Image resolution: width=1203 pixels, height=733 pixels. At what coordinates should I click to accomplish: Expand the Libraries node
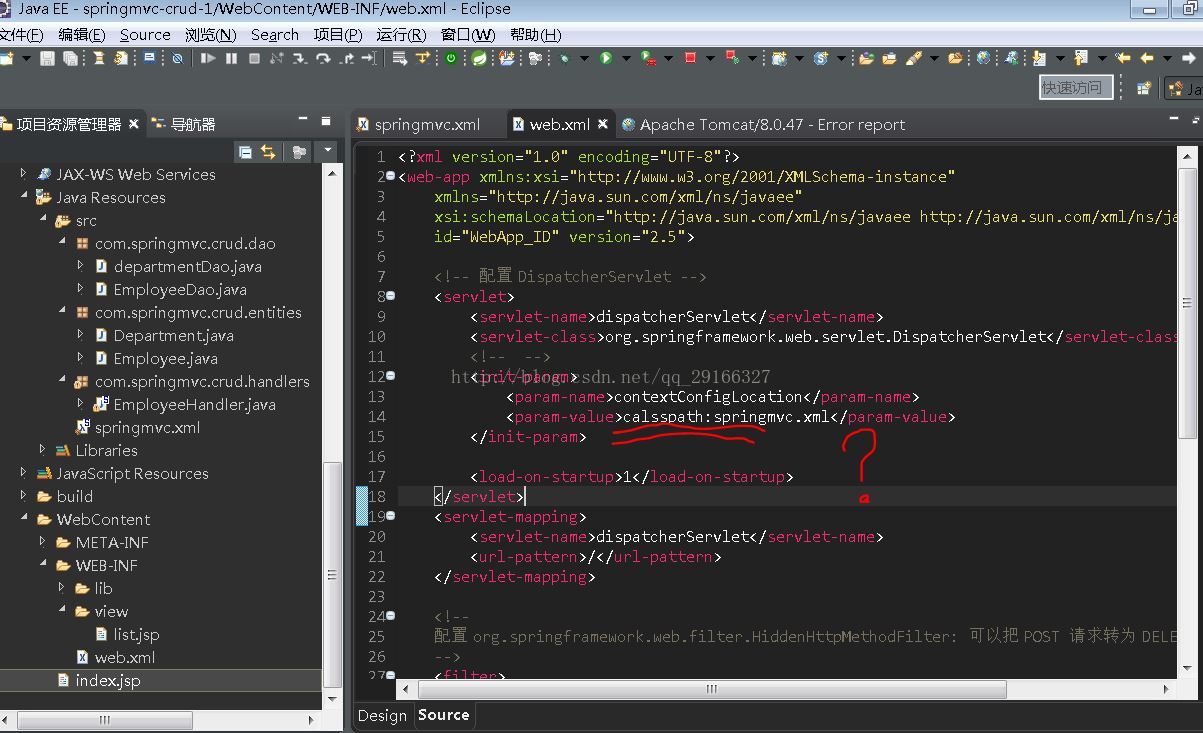coord(43,450)
